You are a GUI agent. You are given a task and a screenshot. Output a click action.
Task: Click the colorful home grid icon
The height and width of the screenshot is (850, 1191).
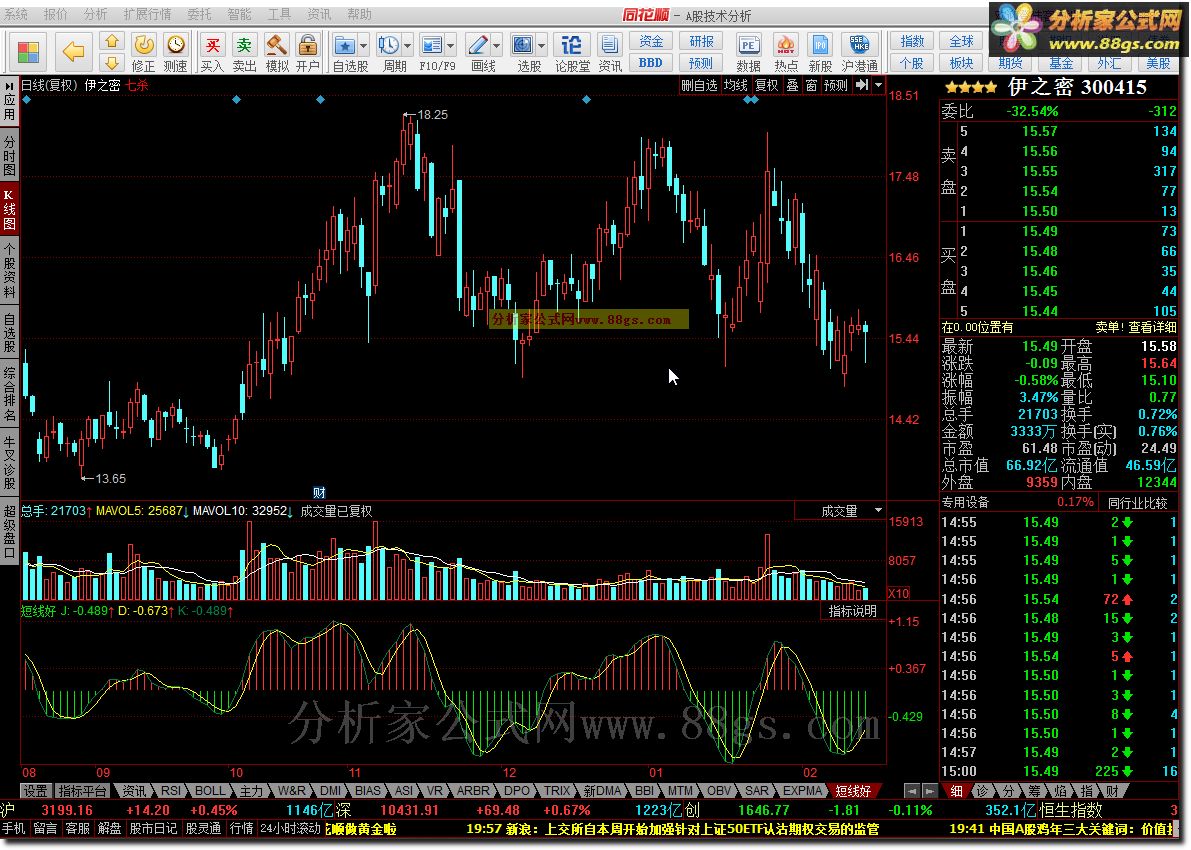click(x=28, y=52)
